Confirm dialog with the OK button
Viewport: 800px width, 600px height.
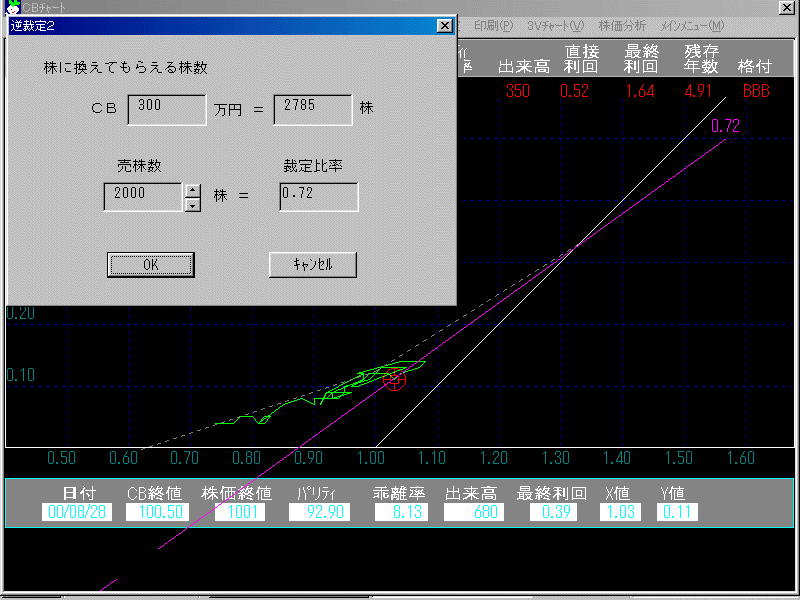(151, 265)
